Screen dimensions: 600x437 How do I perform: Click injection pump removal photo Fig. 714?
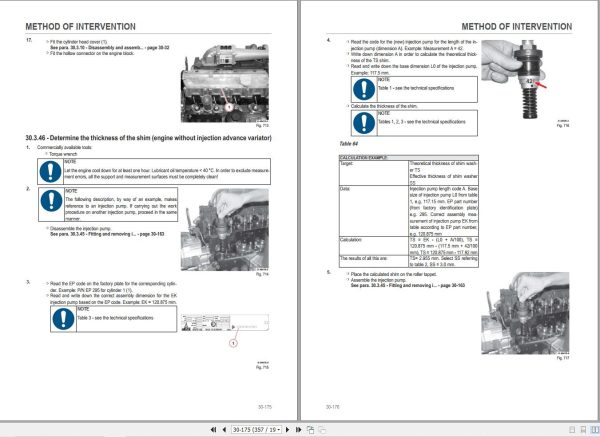(x=225, y=230)
